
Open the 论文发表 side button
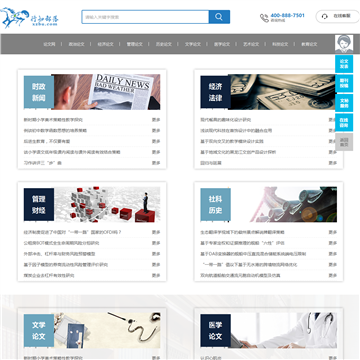coord(344,64)
